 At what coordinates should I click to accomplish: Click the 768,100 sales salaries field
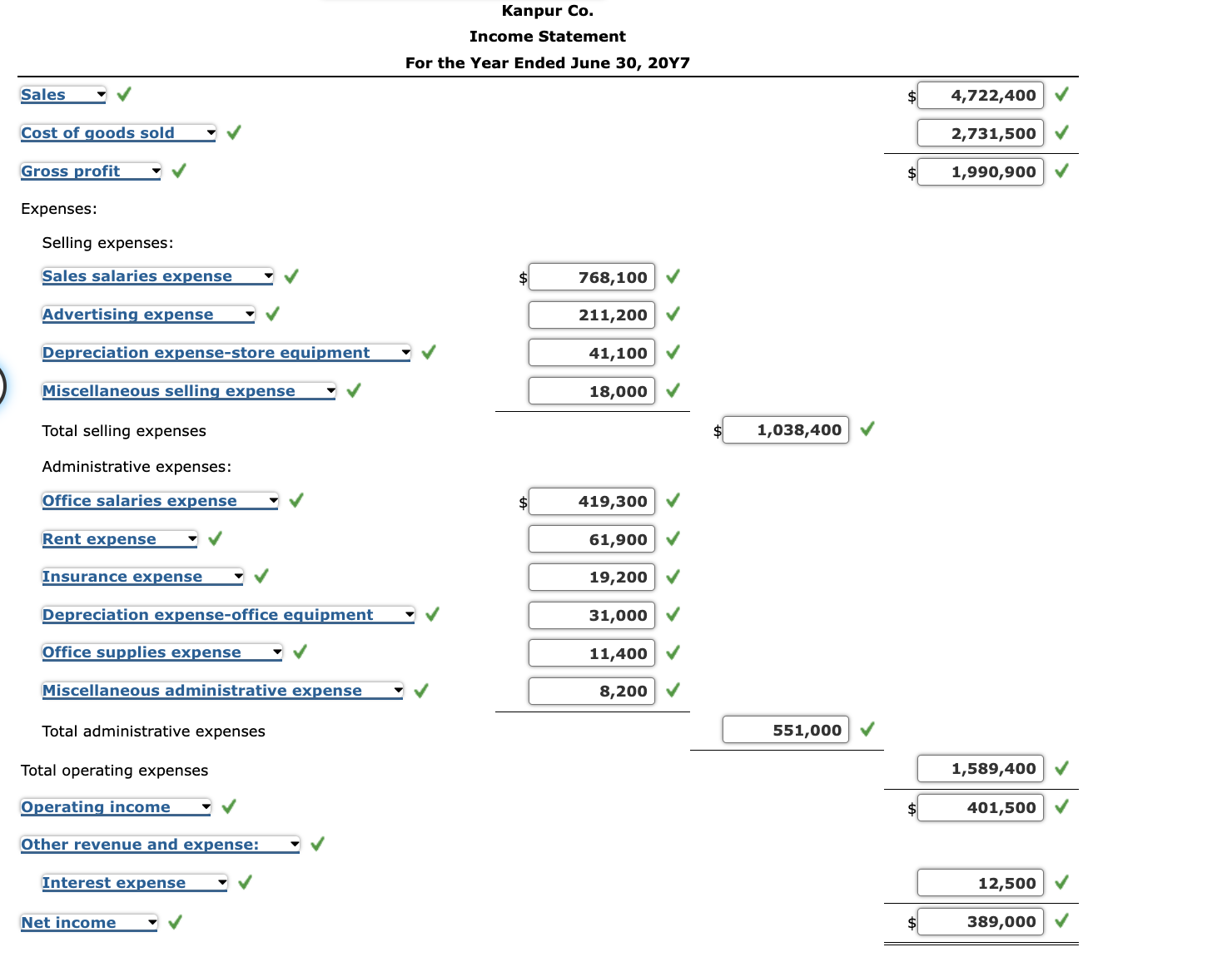[591, 277]
